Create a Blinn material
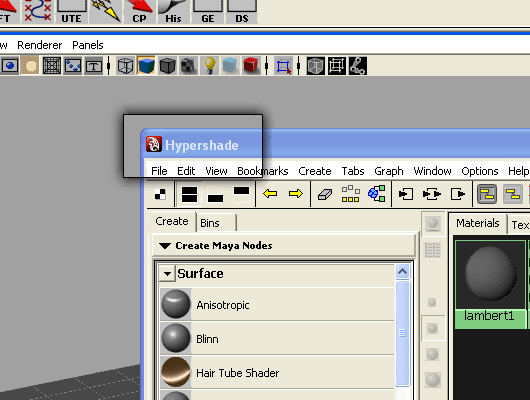 pyautogui.click(x=277, y=338)
